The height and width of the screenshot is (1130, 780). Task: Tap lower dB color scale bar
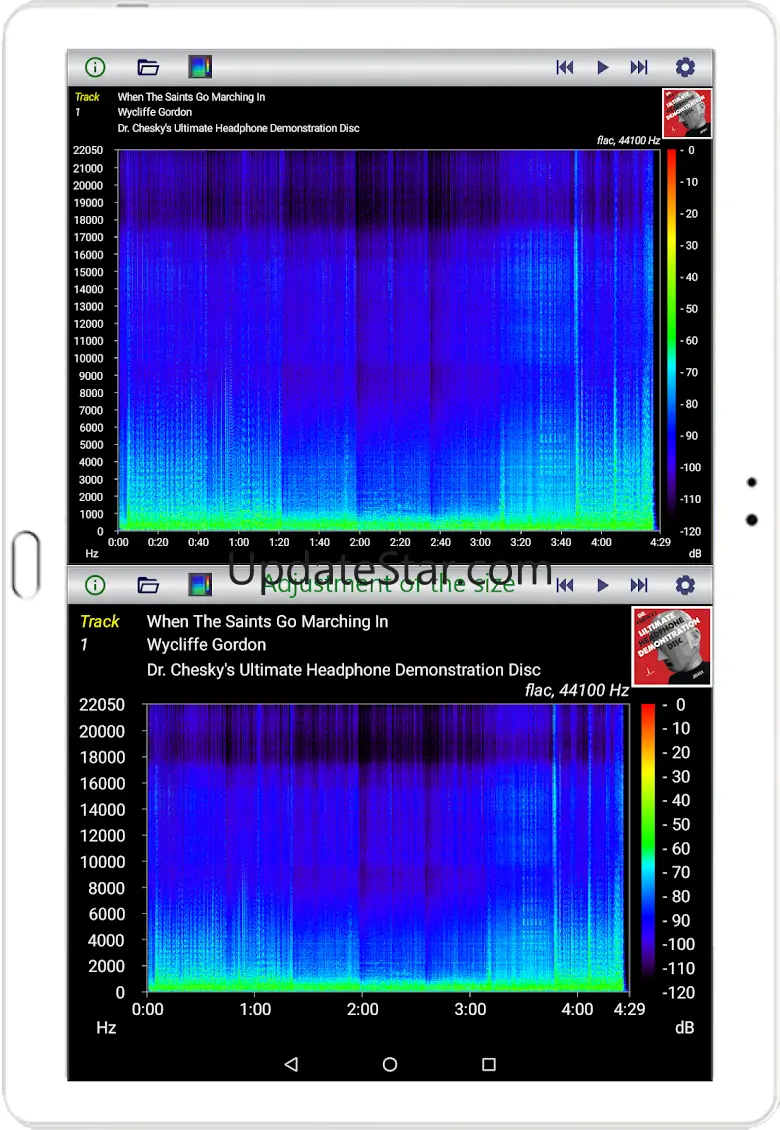647,848
